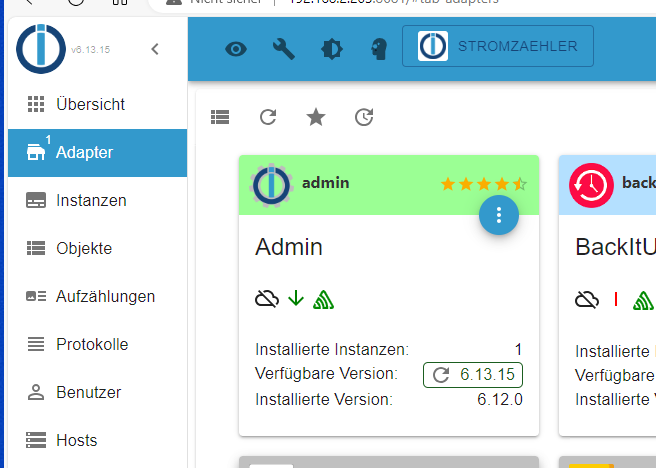The width and height of the screenshot is (656, 468).
Task: Click the STROMZAEHLER host button
Action: click(x=498, y=46)
